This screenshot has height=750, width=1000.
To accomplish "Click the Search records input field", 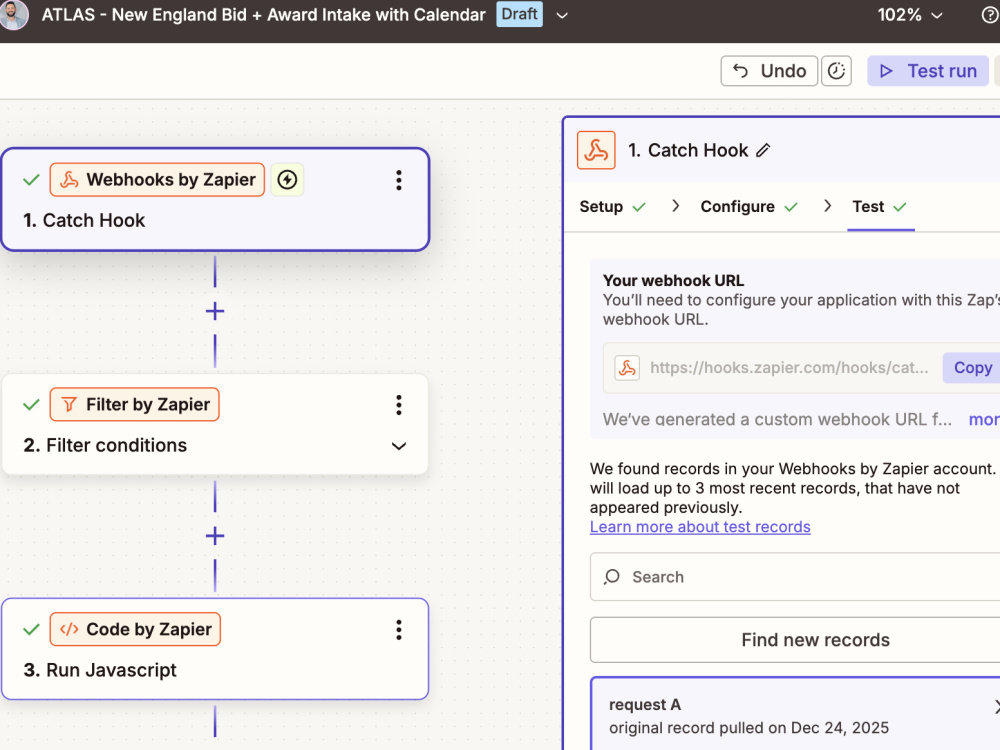I will click(795, 577).
